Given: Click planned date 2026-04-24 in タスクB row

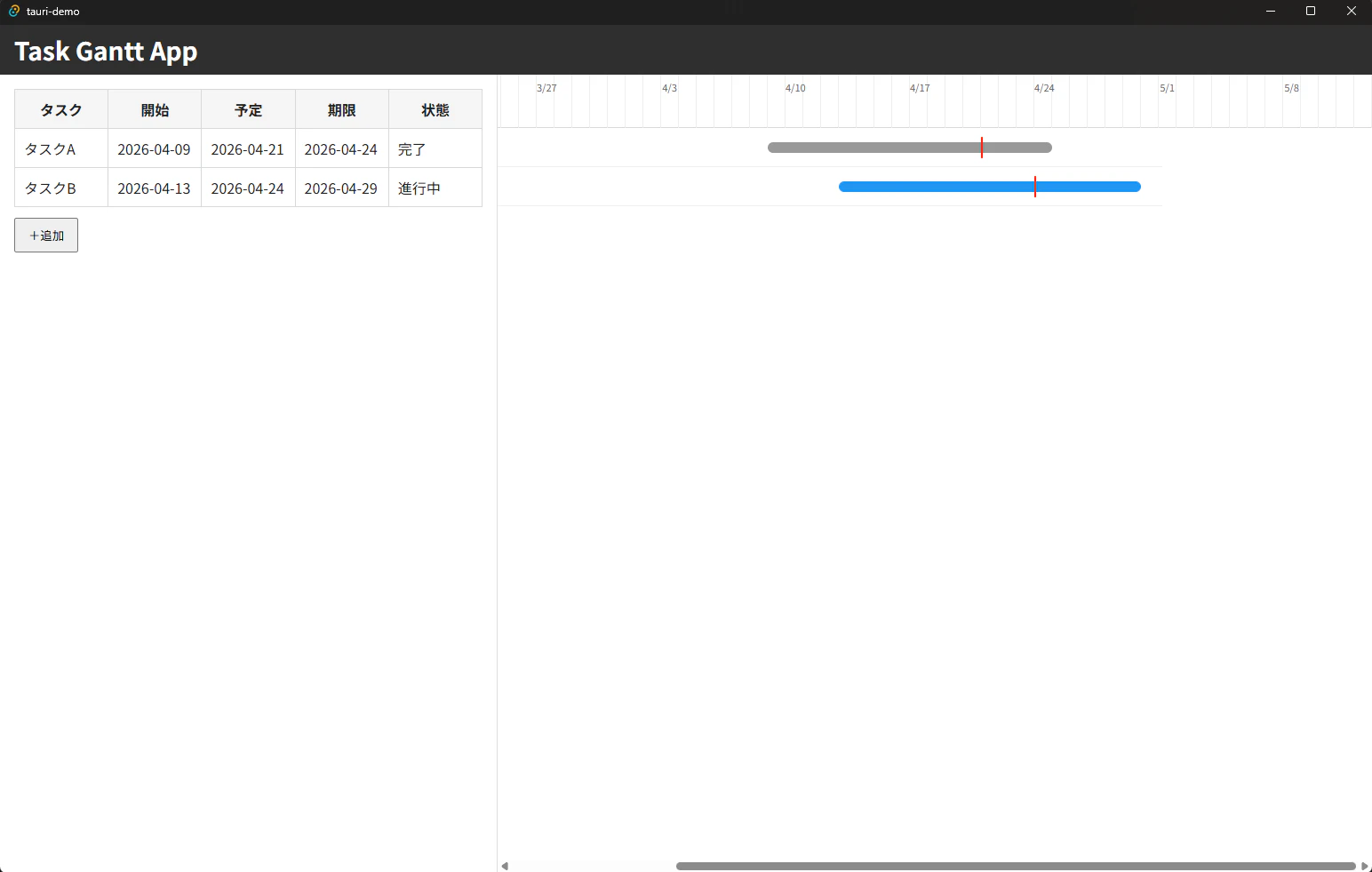Looking at the screenshot, I should (x=248, y=188).
